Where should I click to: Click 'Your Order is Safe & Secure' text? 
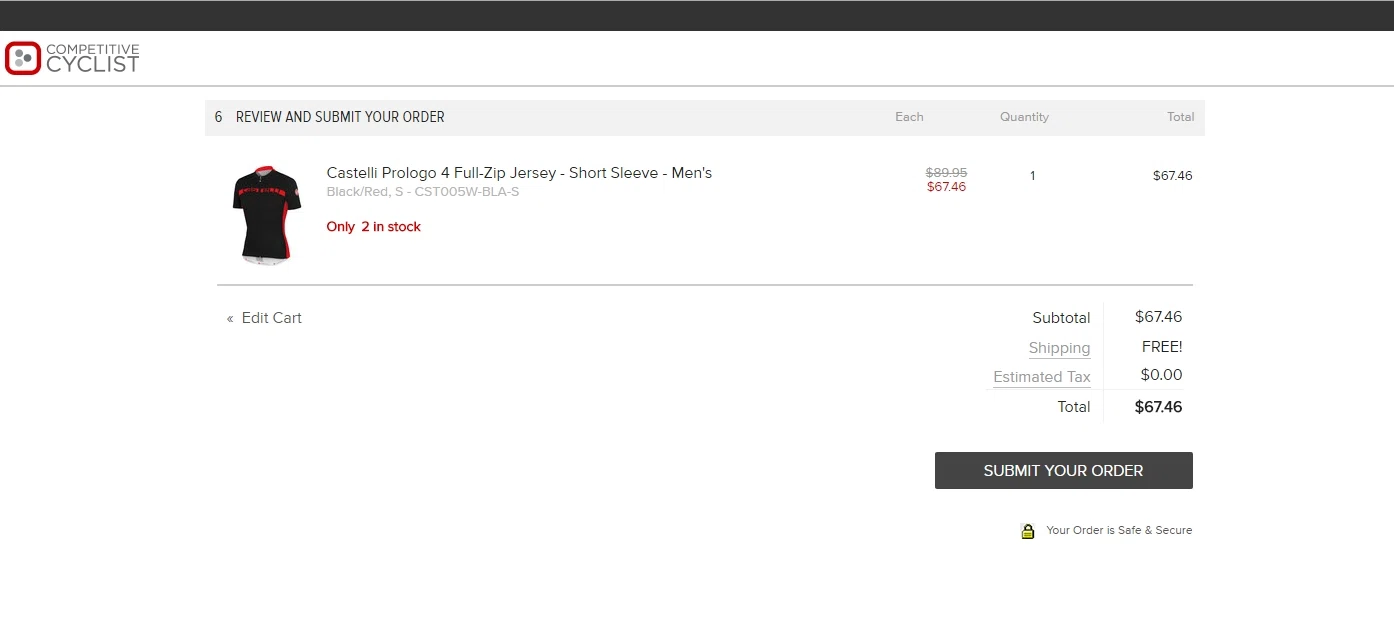point(1119,530)
